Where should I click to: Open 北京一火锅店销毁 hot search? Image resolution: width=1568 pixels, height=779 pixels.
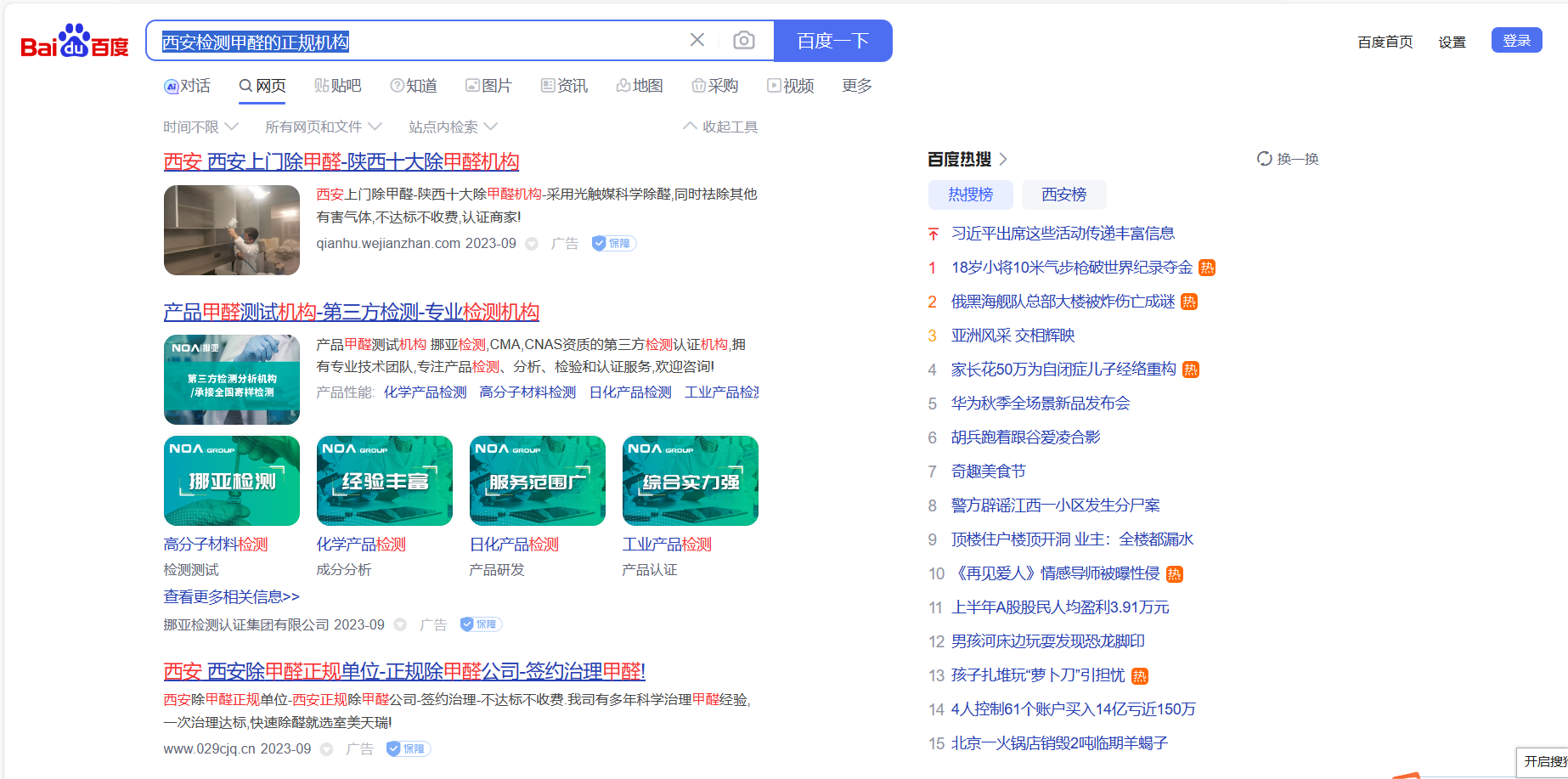1059,743
